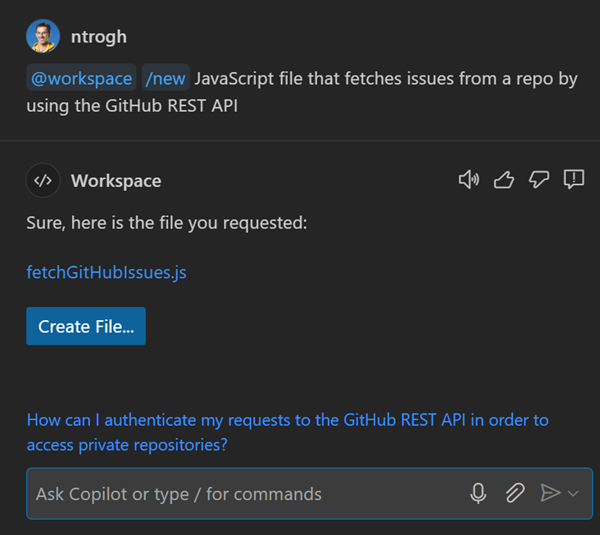Click the 'Sure, here is the file' response text
Image resolution: width=600 pixels, height=535 pixels.
tap(166, 222)
